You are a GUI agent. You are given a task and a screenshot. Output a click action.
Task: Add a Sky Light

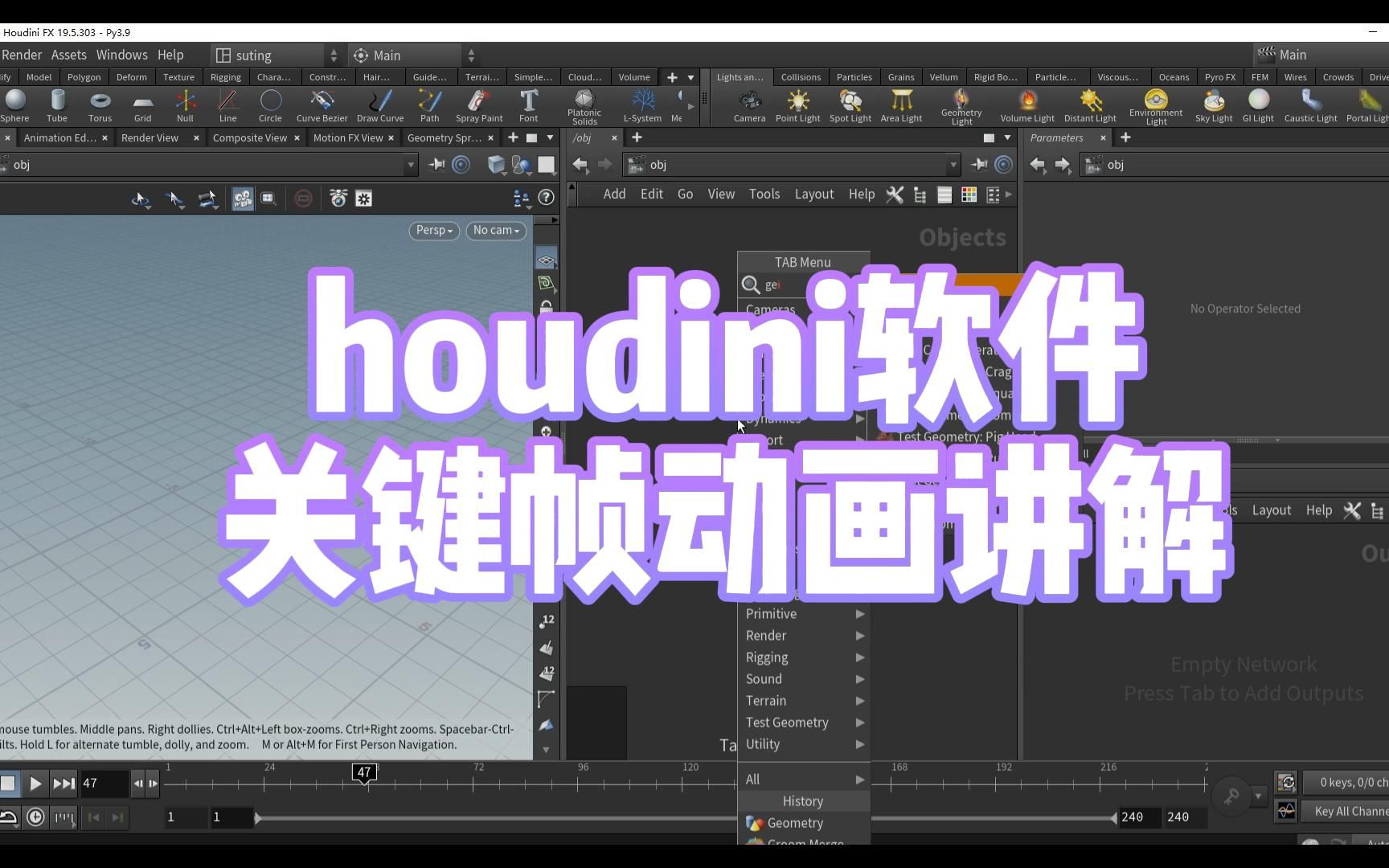point(1214,106)
